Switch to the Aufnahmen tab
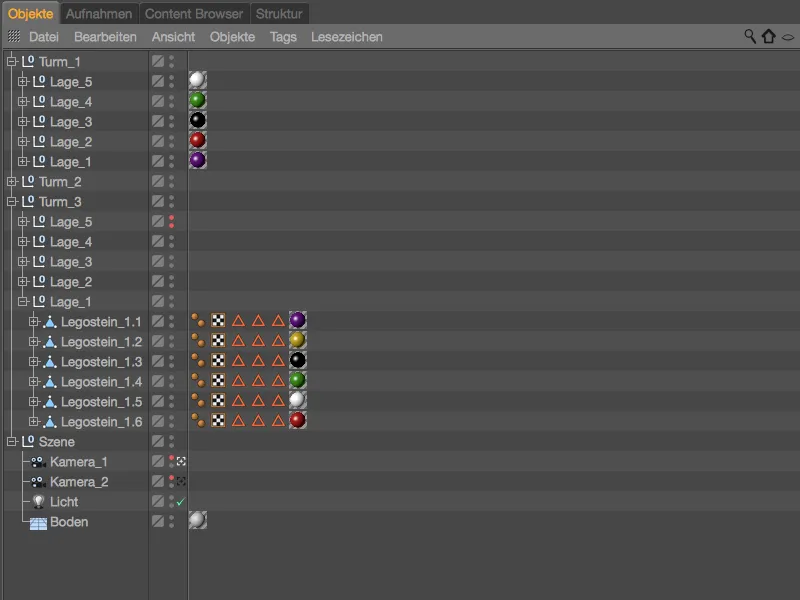 click(99, 14)
